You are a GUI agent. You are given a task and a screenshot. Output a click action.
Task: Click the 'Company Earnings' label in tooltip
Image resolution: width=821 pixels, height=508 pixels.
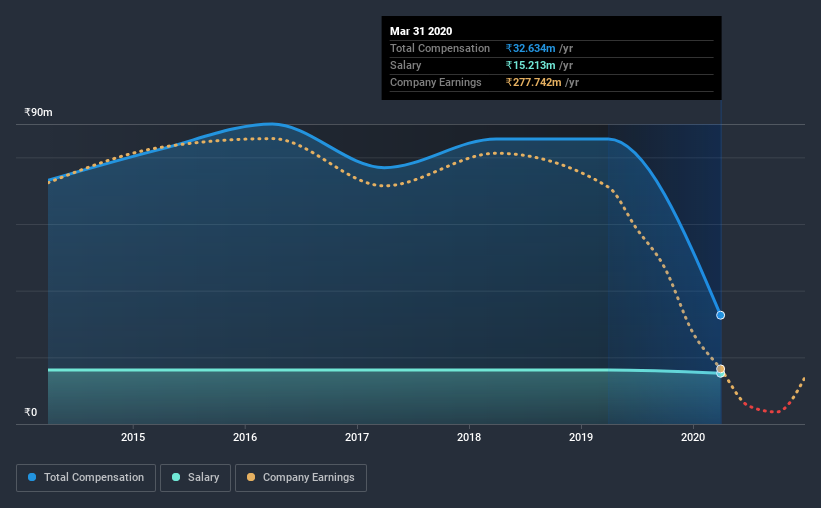(x=436, y=82)
